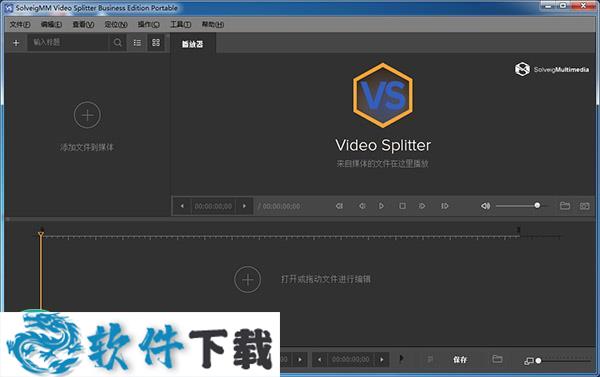Screen dimensions: 600x377
Task: Decrease second bottom time field with left arrow
Action: point(320,359)
